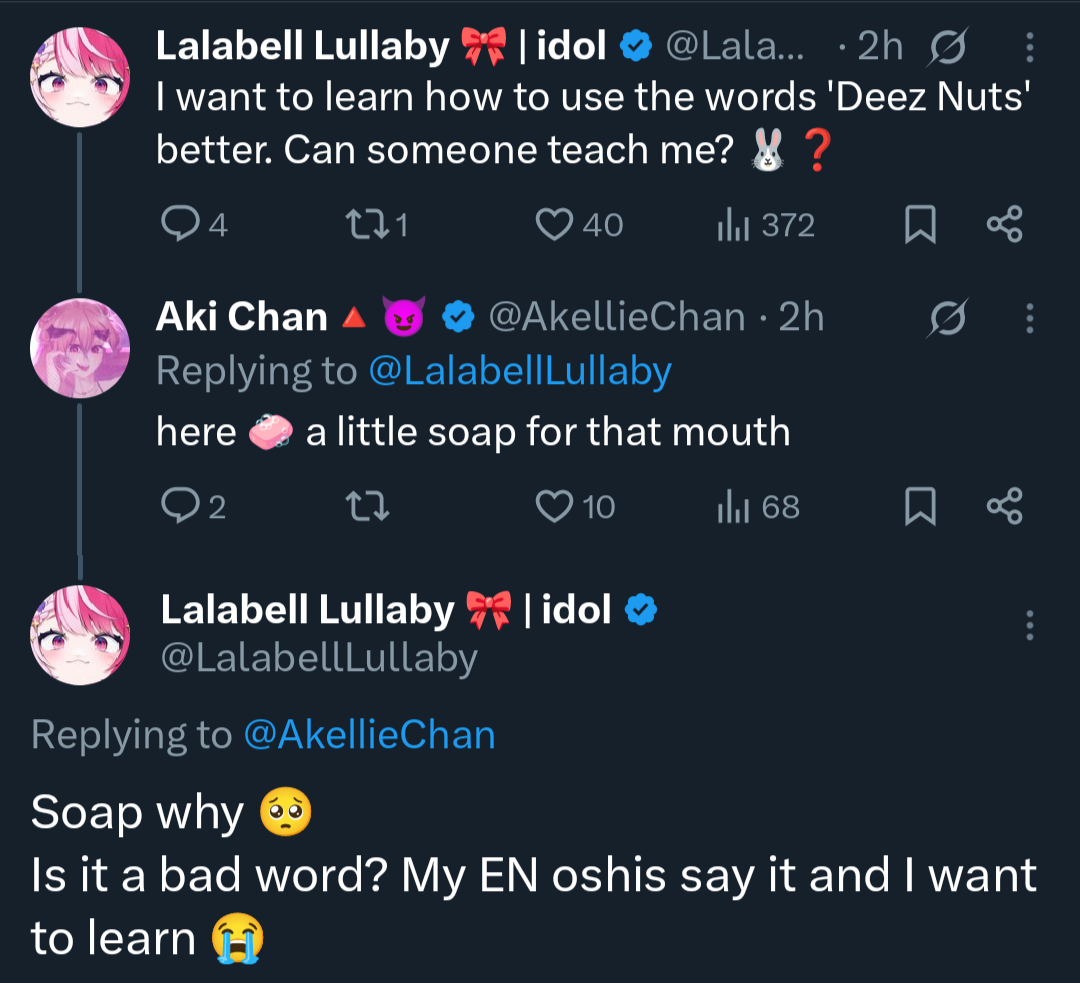Screen dimensions: 1080x983
Task: Like Lalabell's tweet with 40 likes
Action: point(553,224)
